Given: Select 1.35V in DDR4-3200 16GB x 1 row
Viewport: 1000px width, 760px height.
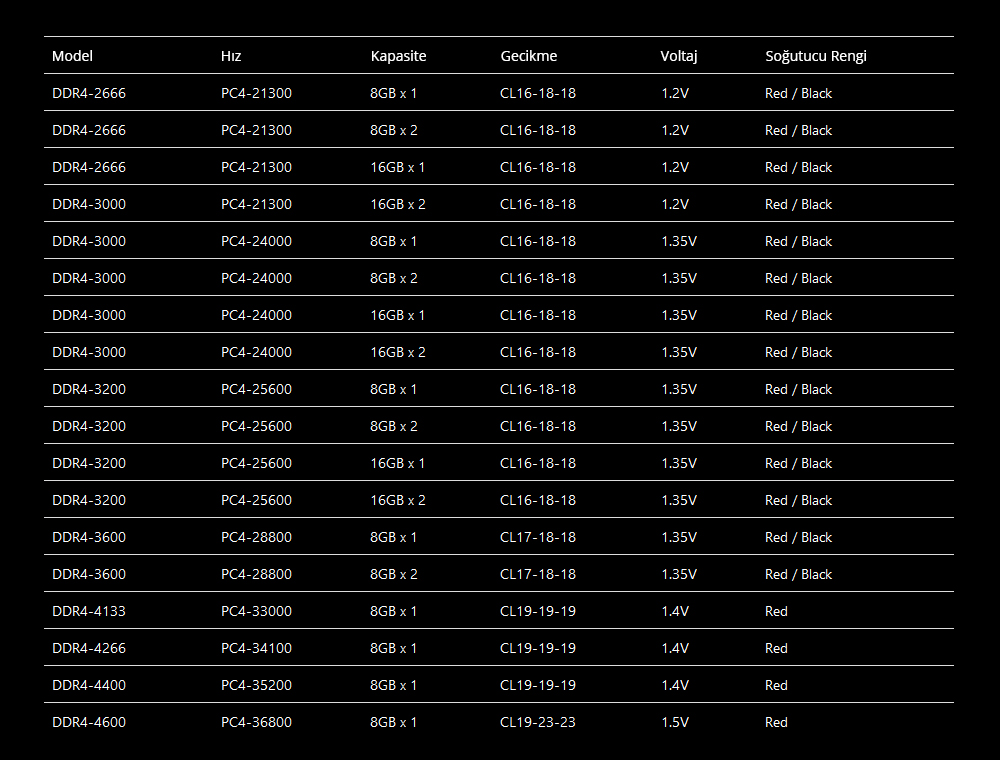Looking at the screenshot, I should click(679, 464).
